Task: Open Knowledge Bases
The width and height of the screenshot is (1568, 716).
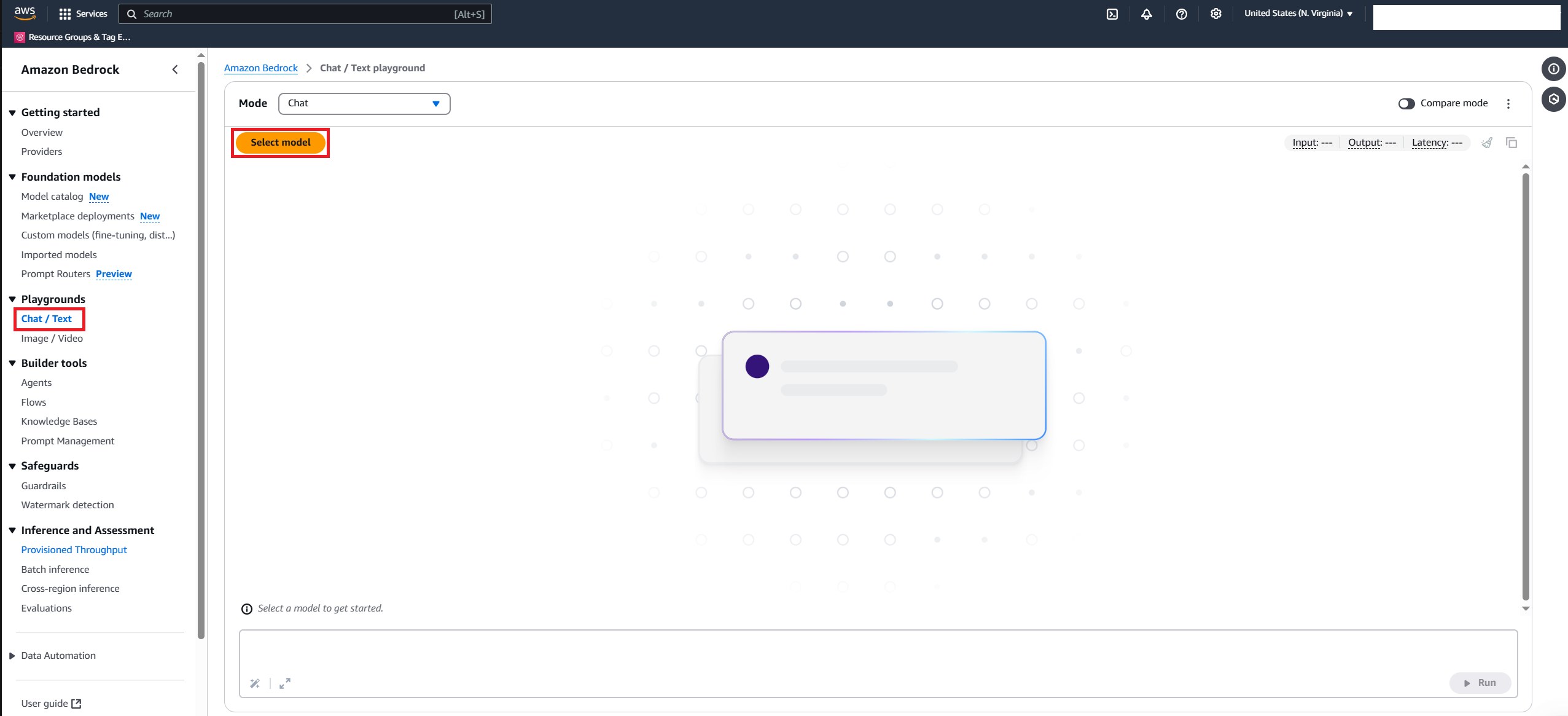Action: click(x=59, y=421)
